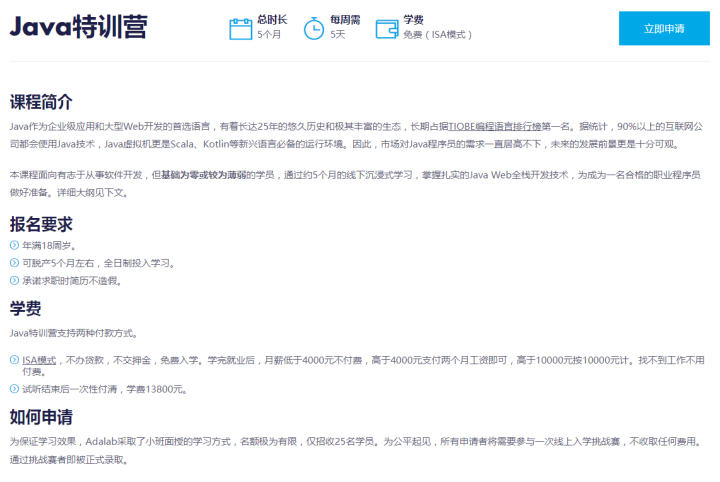Click the bullet icon beside 年满18周岁
The height and width of the screenshot is (482, 720).
click(14, 245)
